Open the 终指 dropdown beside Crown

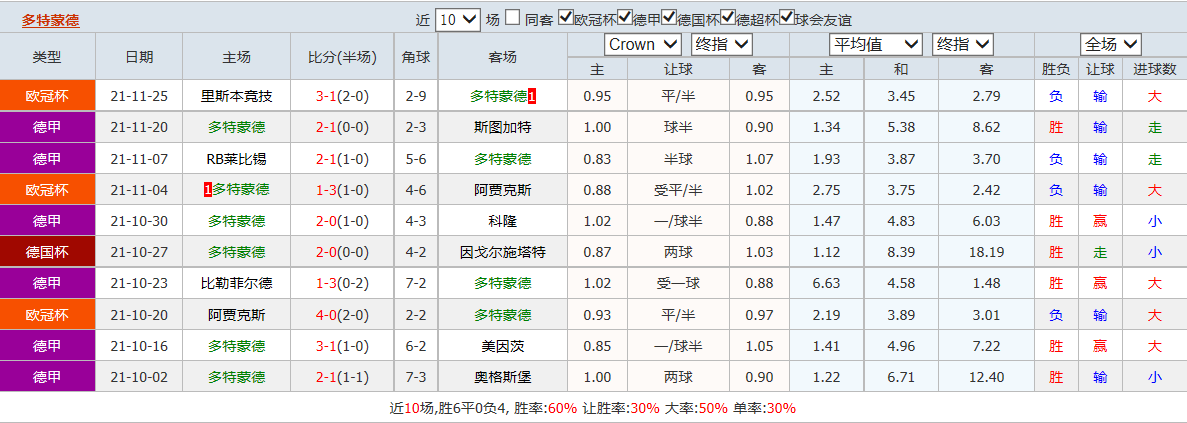tap(721, 45)
